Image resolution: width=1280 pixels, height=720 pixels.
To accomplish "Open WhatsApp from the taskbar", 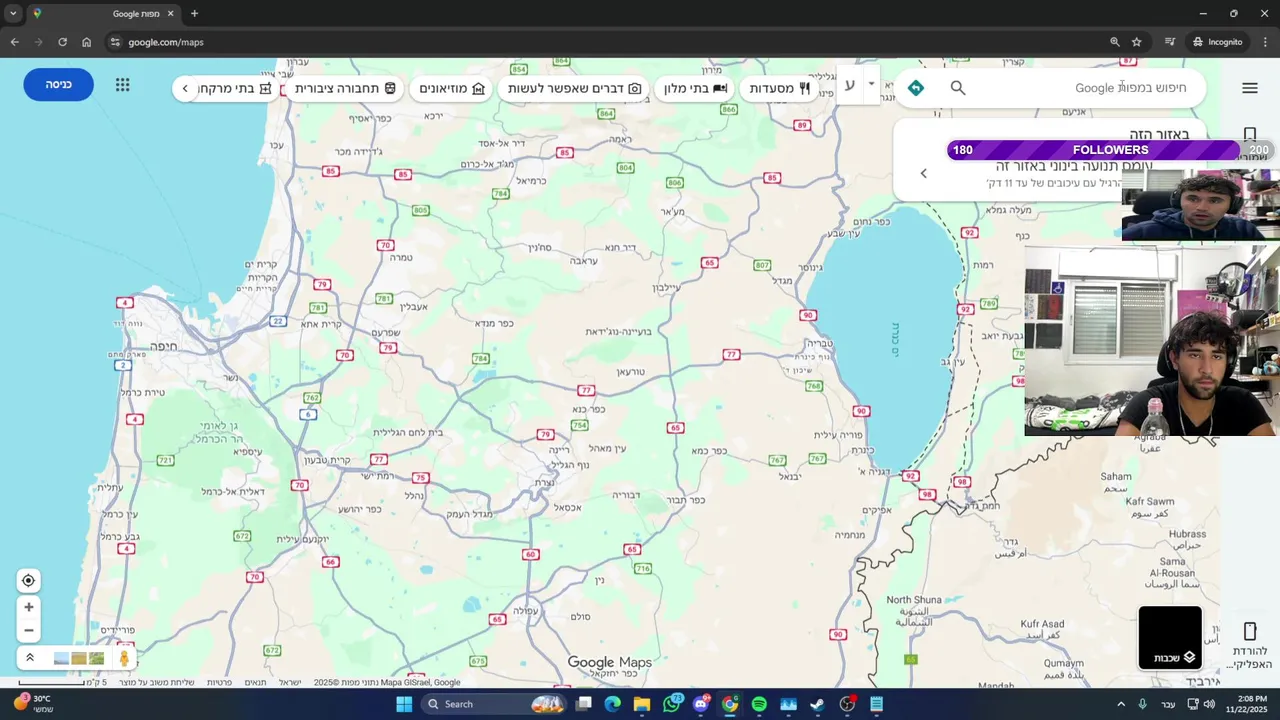I will pyautogui.click(x=672, y=704).
